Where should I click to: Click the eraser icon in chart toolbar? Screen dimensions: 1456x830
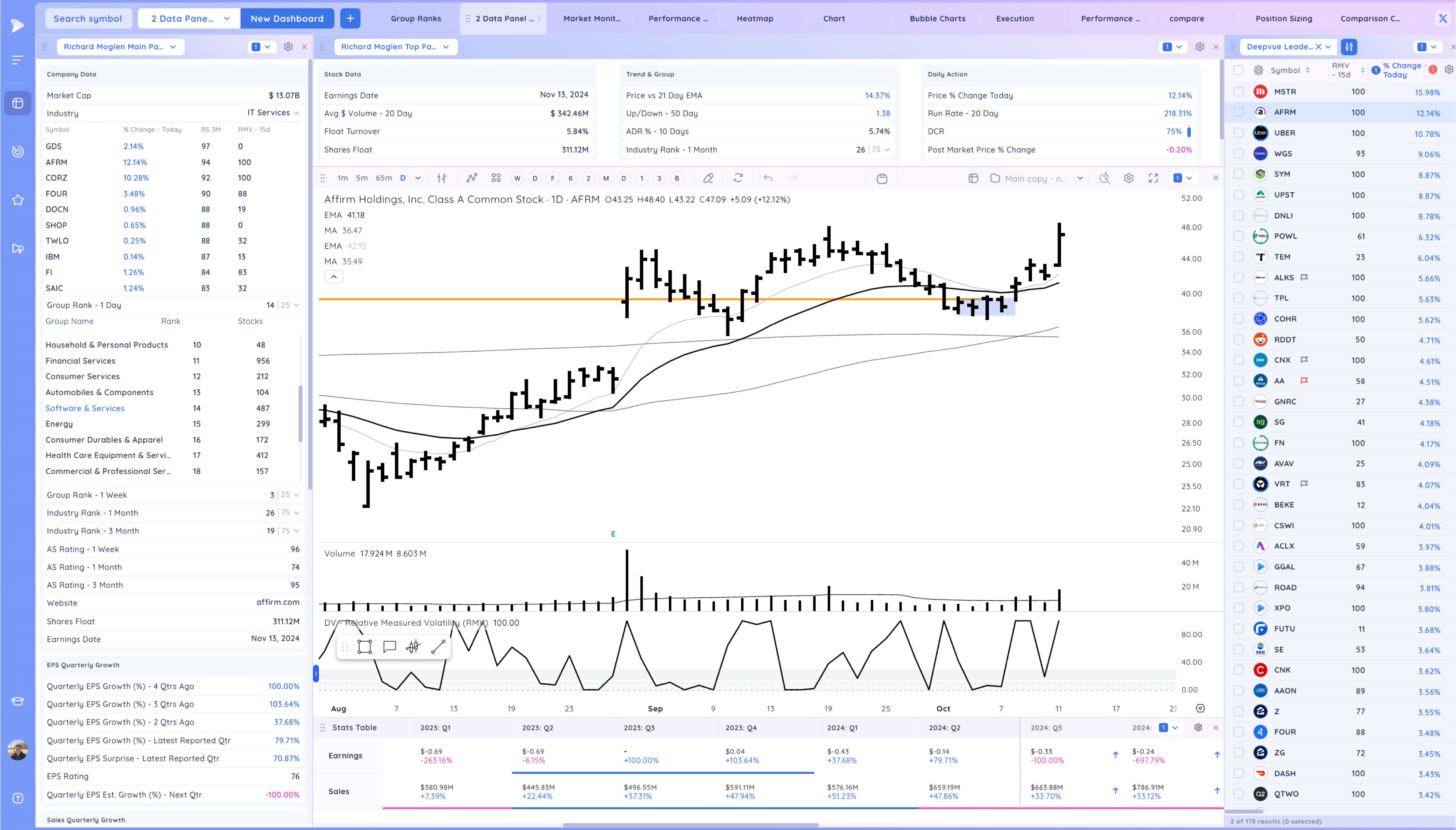click(708, 178)
